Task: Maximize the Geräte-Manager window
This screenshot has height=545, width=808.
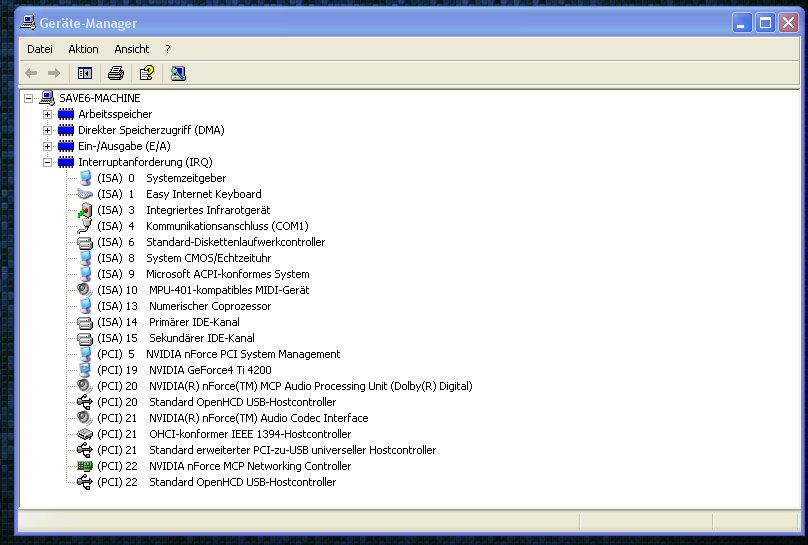Action: (x=765, y=23)
